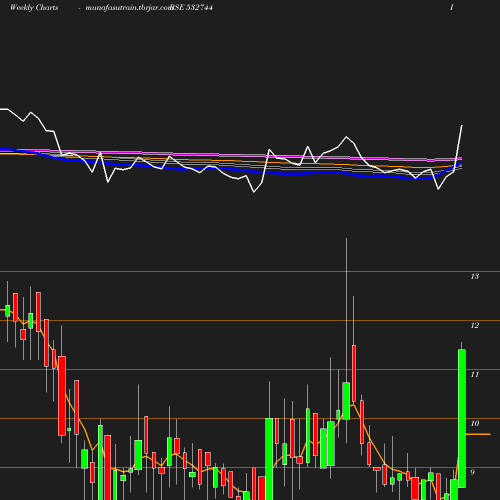Click the price axis label 13
This screenshot has width=500, height=500.
[x=475, y=276]
